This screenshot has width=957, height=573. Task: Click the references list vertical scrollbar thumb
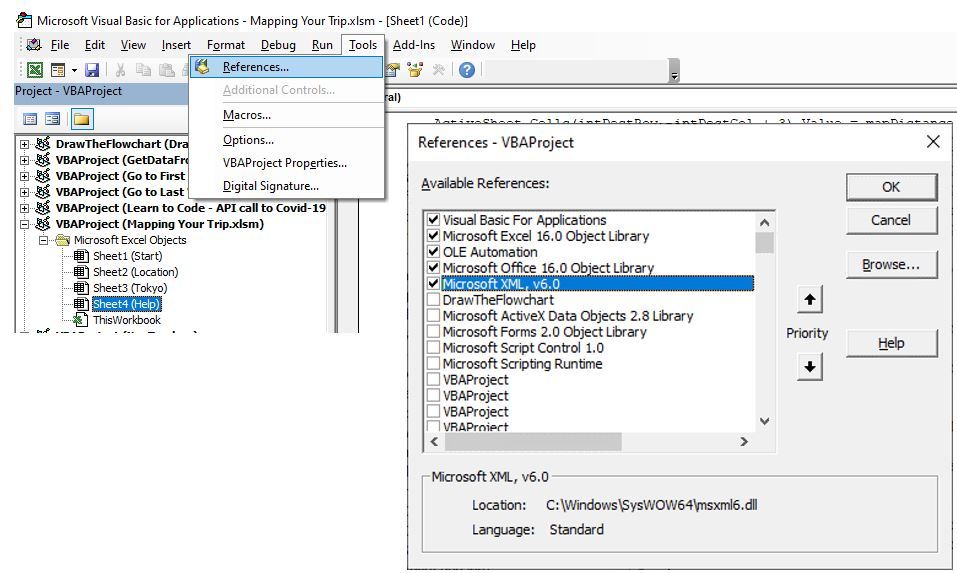[764, 242]
